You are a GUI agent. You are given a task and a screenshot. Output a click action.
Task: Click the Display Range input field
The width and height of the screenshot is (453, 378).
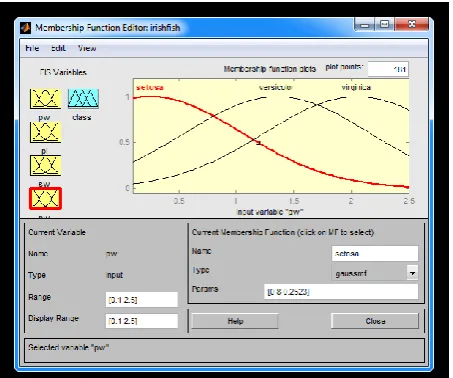coord(142,321)
